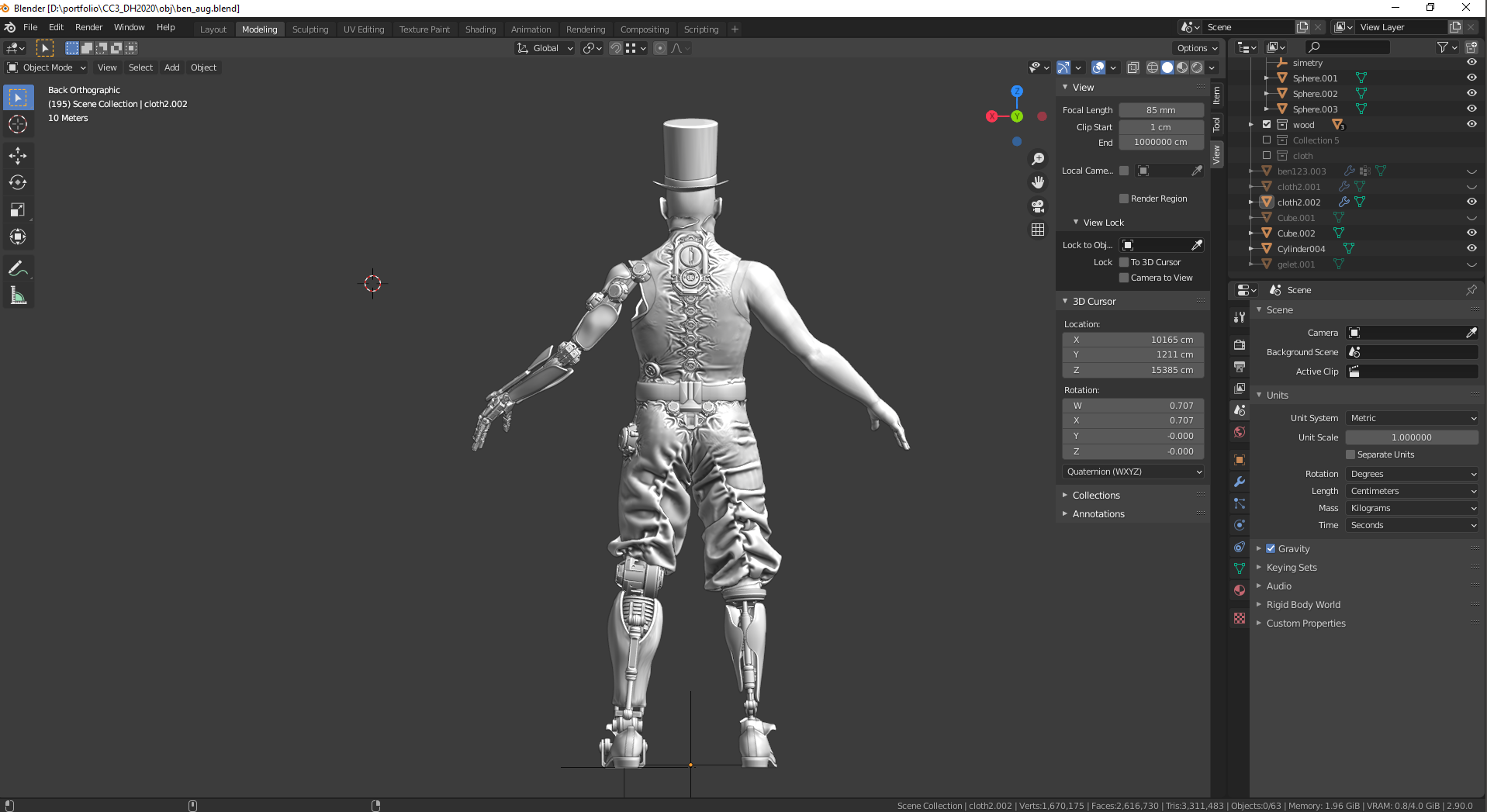Open the Texture properties tab
The height and width of the screenshot is (812, 1487).
[x=1240, y=618]
